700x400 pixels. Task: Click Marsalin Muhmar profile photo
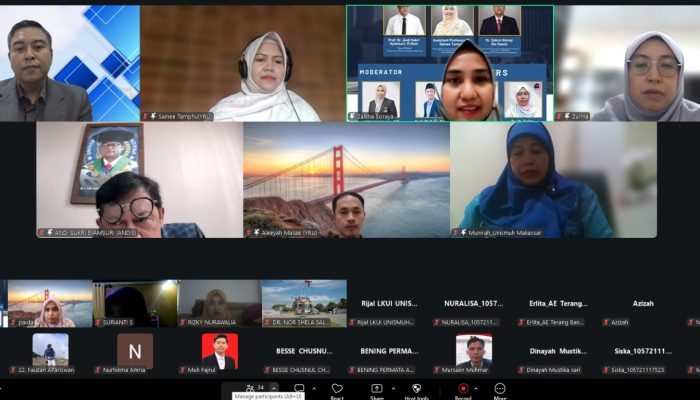click(x=474, y=351)
